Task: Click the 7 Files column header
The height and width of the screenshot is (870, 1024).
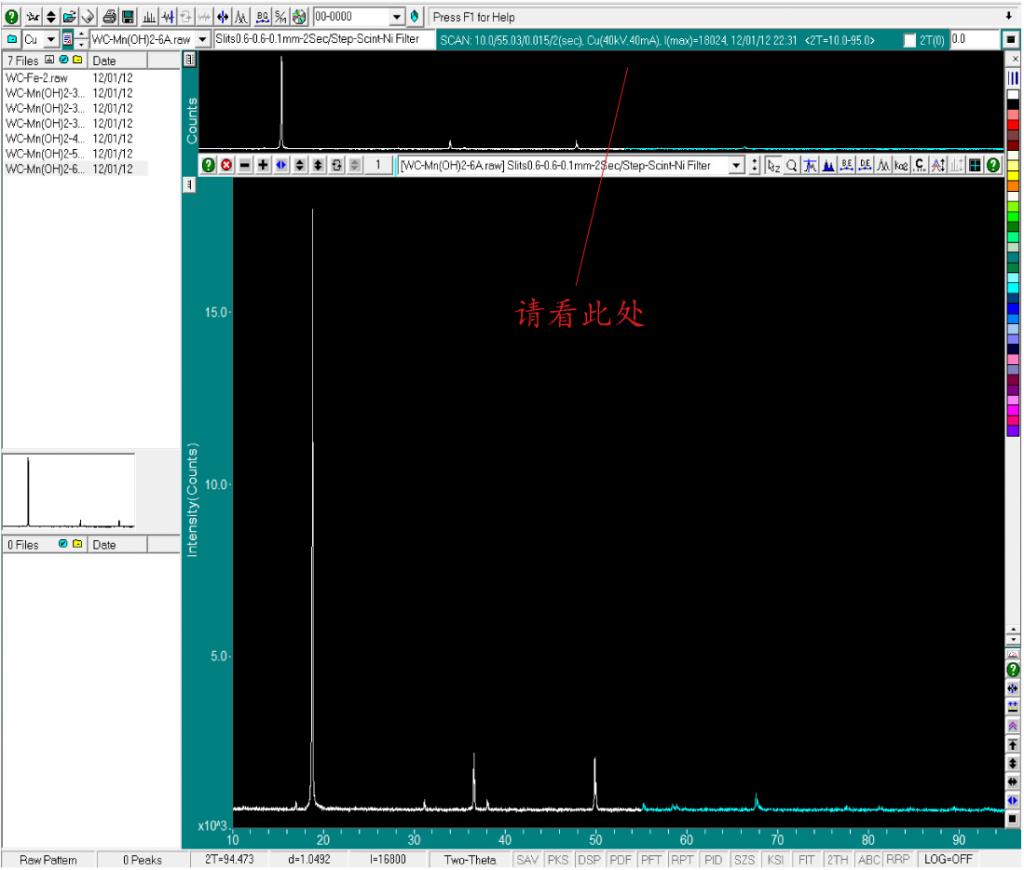Action: point(45,61)
